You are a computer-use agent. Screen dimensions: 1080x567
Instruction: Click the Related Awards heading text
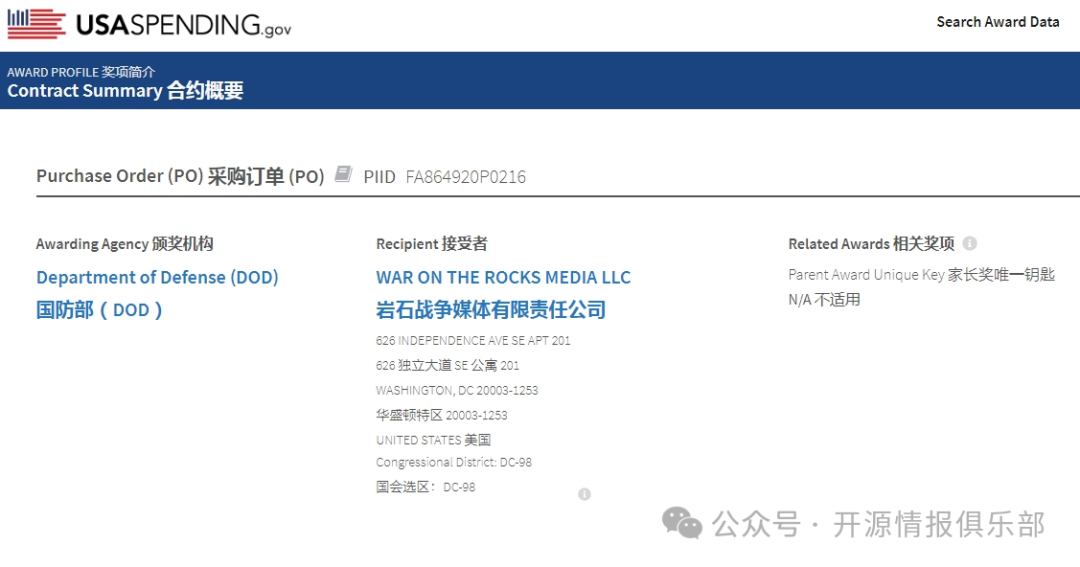(838, 244)
